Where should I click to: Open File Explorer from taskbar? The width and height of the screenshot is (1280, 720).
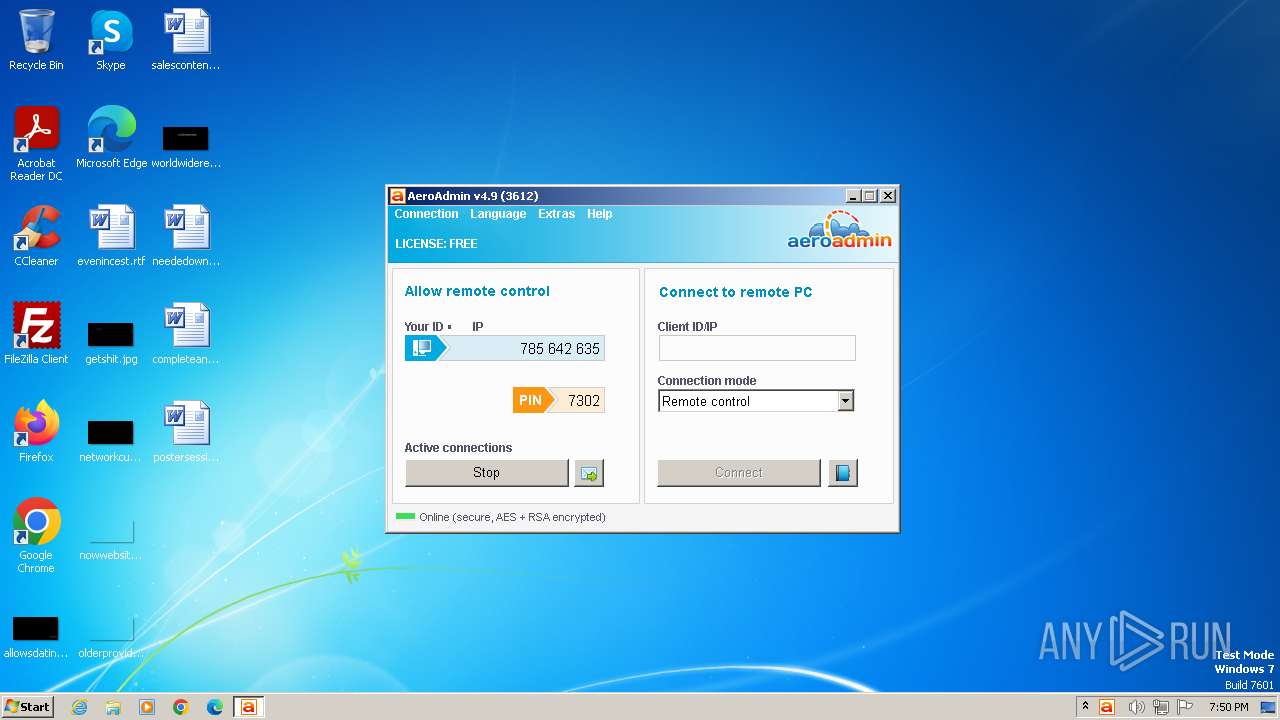113,707
